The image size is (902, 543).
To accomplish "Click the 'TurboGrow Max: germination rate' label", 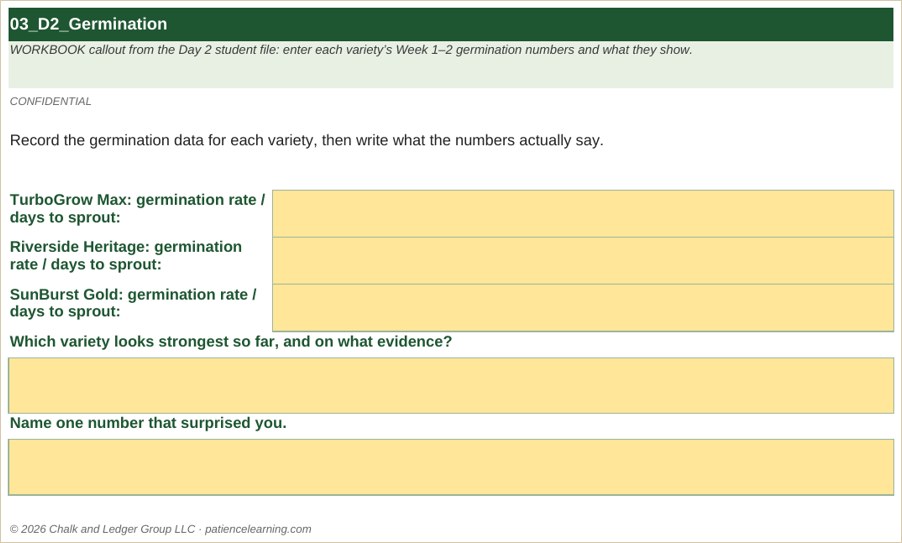I will click(137, 209).
